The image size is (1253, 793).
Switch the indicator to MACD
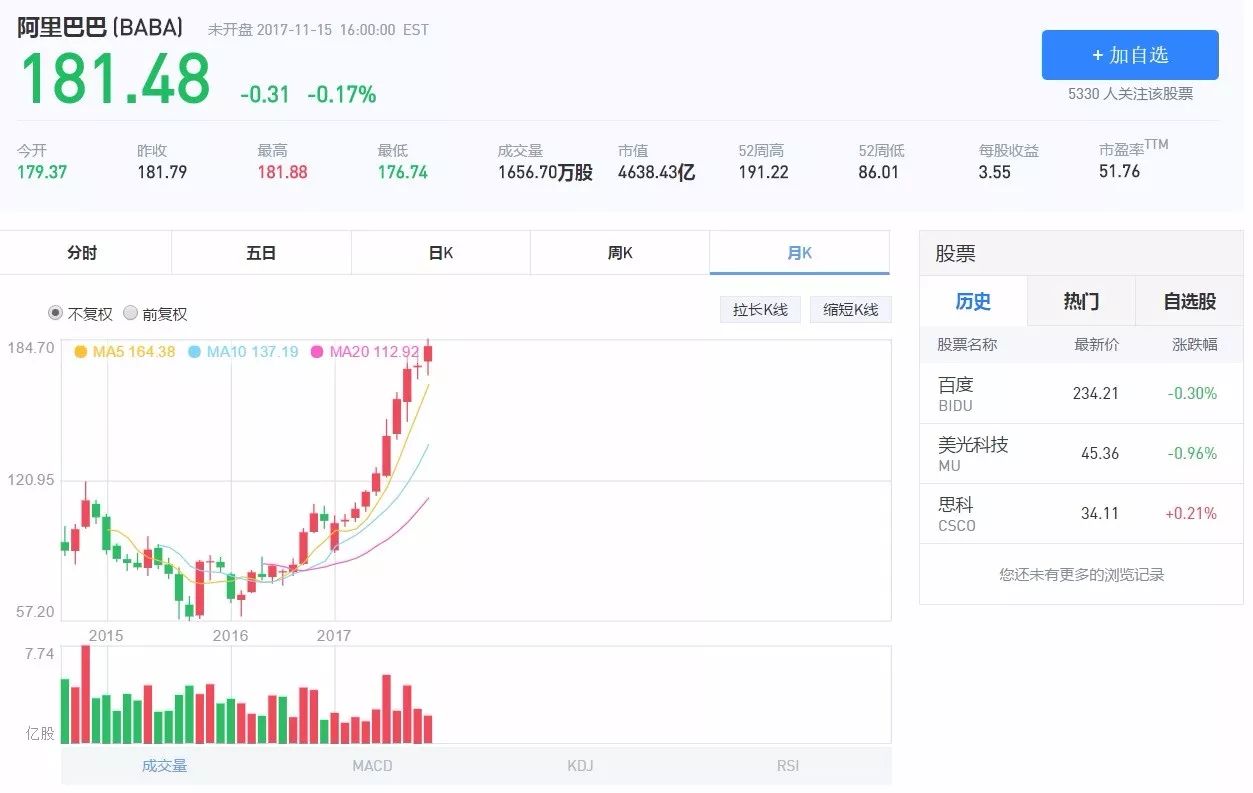point(372,766)
